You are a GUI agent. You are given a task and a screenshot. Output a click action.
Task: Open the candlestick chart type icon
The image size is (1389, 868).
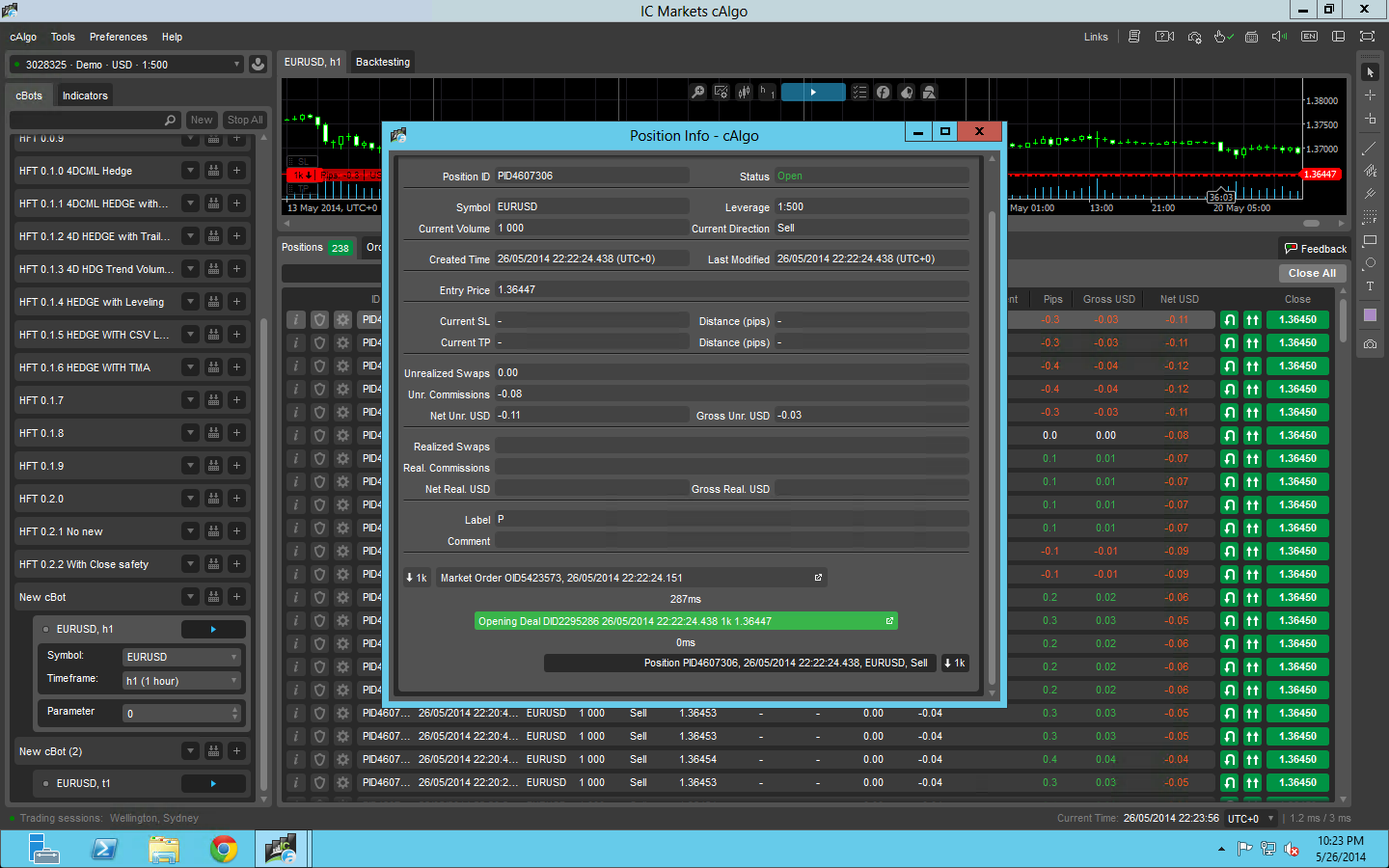coord(744,92)
